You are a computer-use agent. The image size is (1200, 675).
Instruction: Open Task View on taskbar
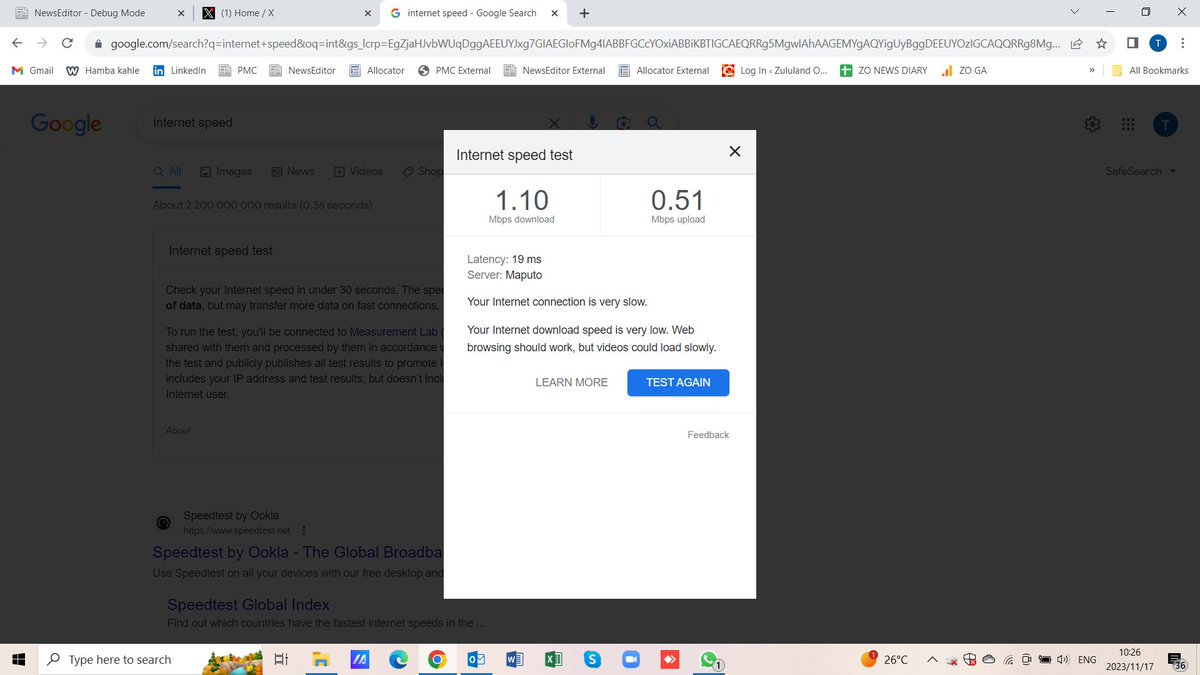(x=281, y=659)
